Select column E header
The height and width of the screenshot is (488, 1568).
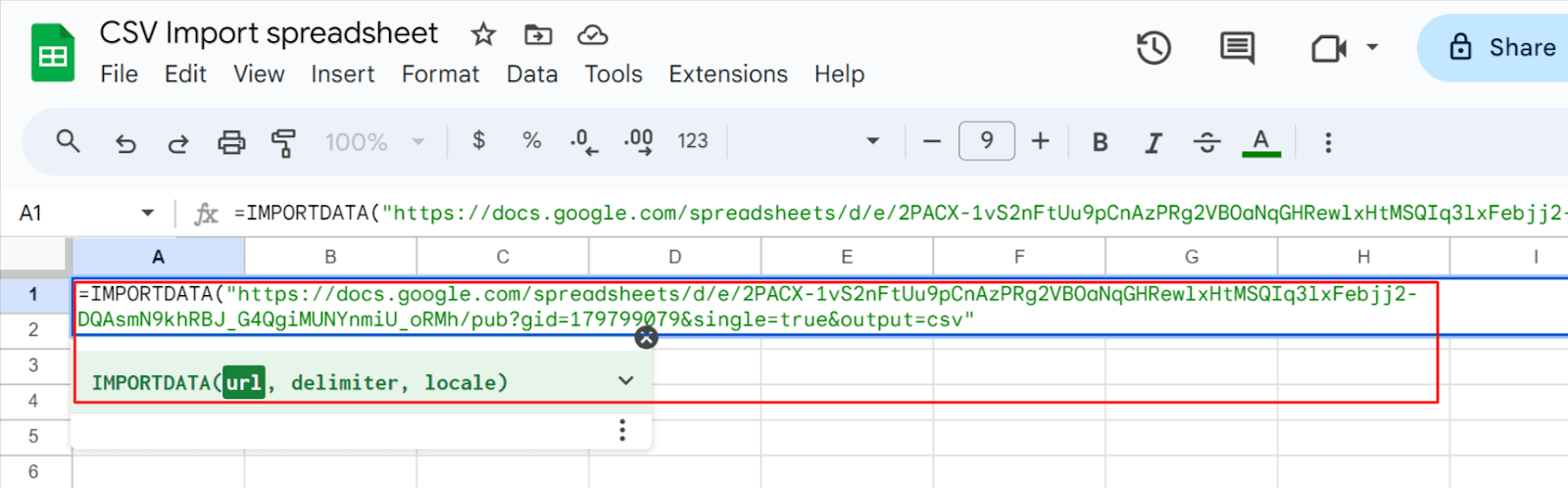(x=847, y=258)
